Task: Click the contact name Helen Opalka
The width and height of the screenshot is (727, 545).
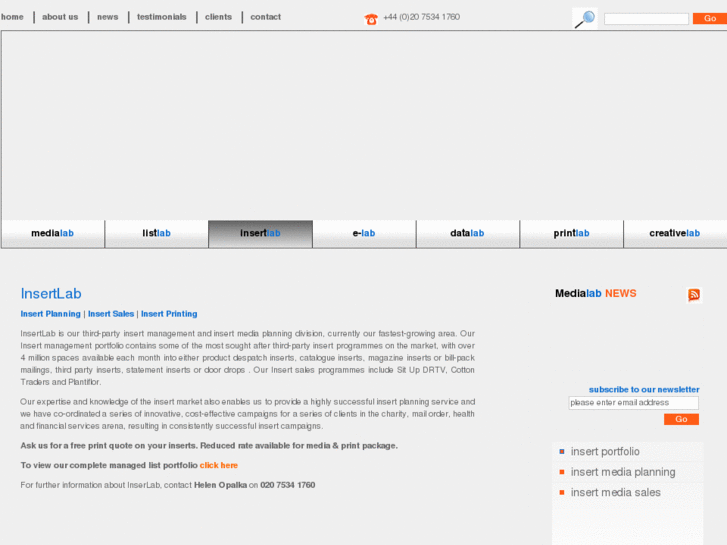Action: [220, 485]
